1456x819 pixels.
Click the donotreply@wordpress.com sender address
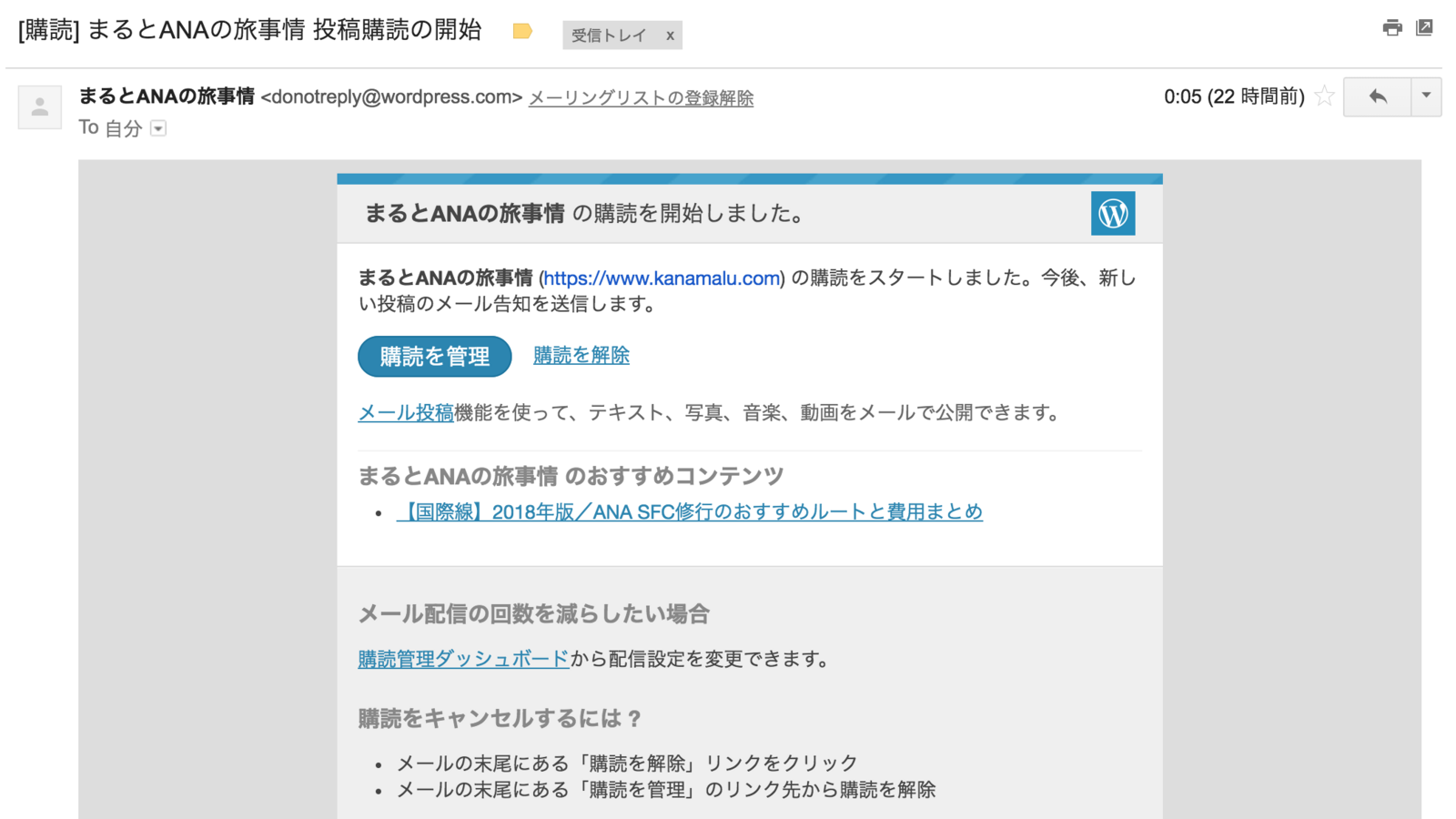391,97
